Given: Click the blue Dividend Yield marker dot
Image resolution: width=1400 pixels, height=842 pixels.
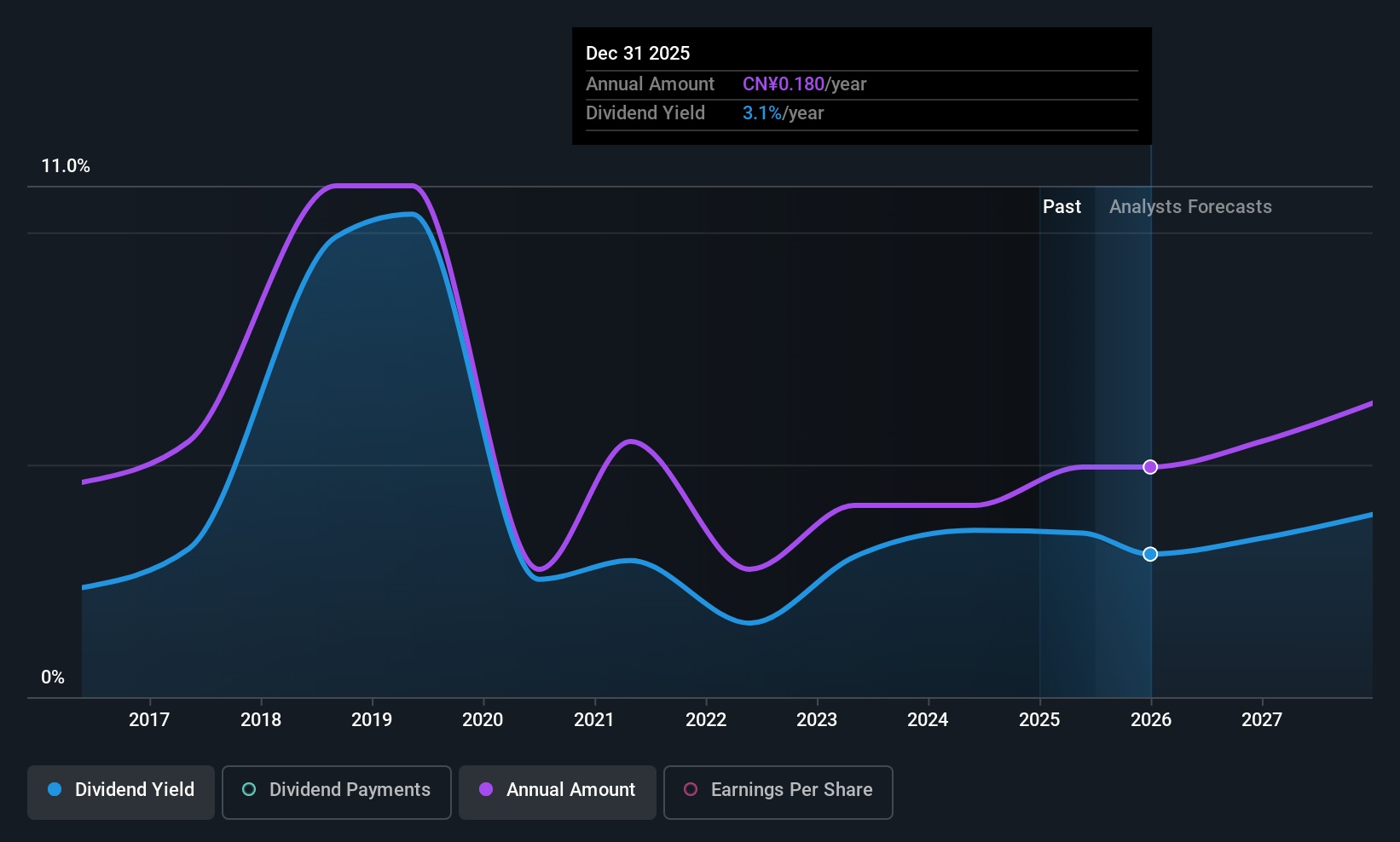Looking at the screenshot, I should [x=1150, y=554].
